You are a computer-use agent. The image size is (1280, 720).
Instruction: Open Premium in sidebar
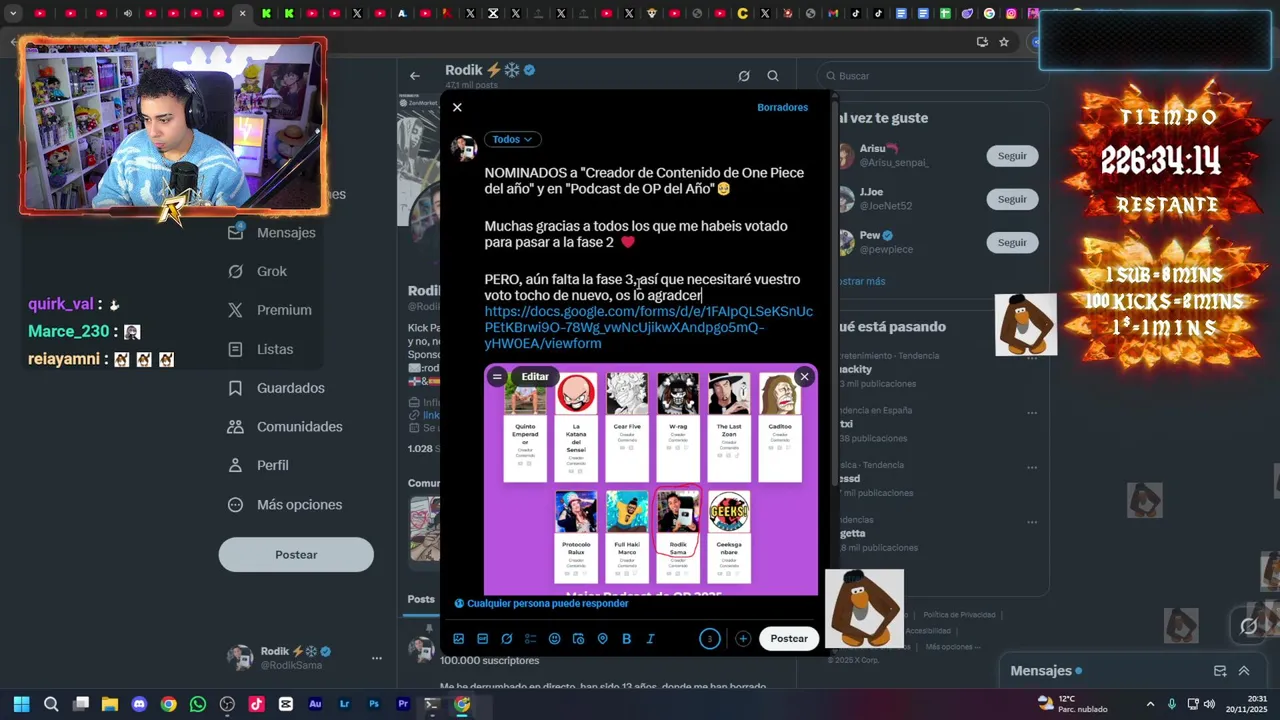[269, 310]
